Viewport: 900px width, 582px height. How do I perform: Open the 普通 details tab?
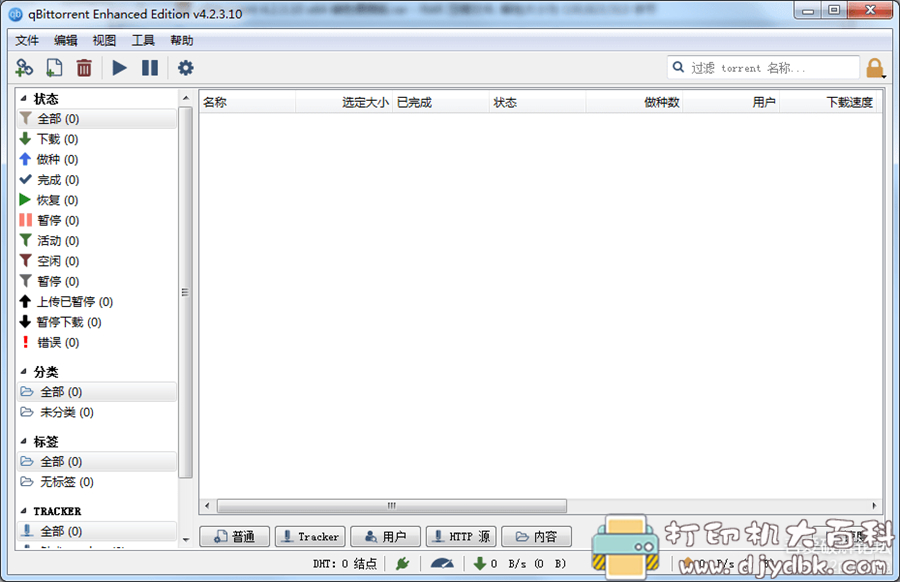235,537
